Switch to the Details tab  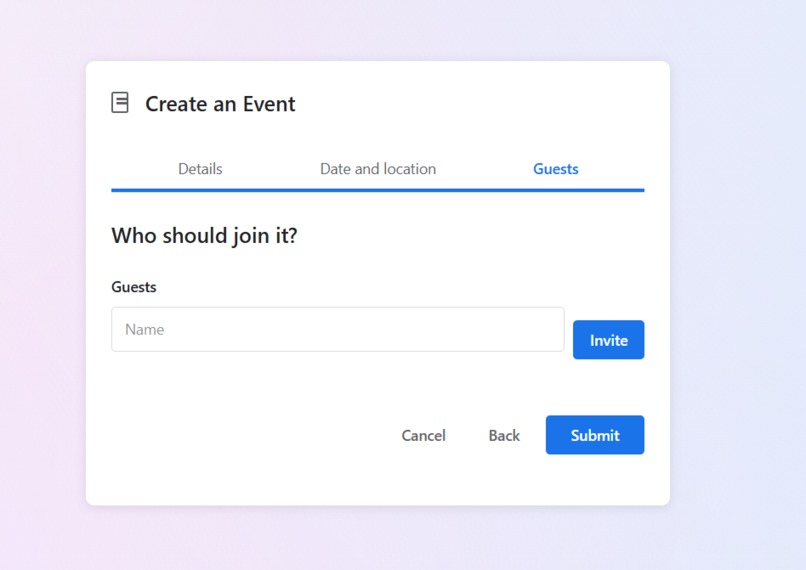200,169
